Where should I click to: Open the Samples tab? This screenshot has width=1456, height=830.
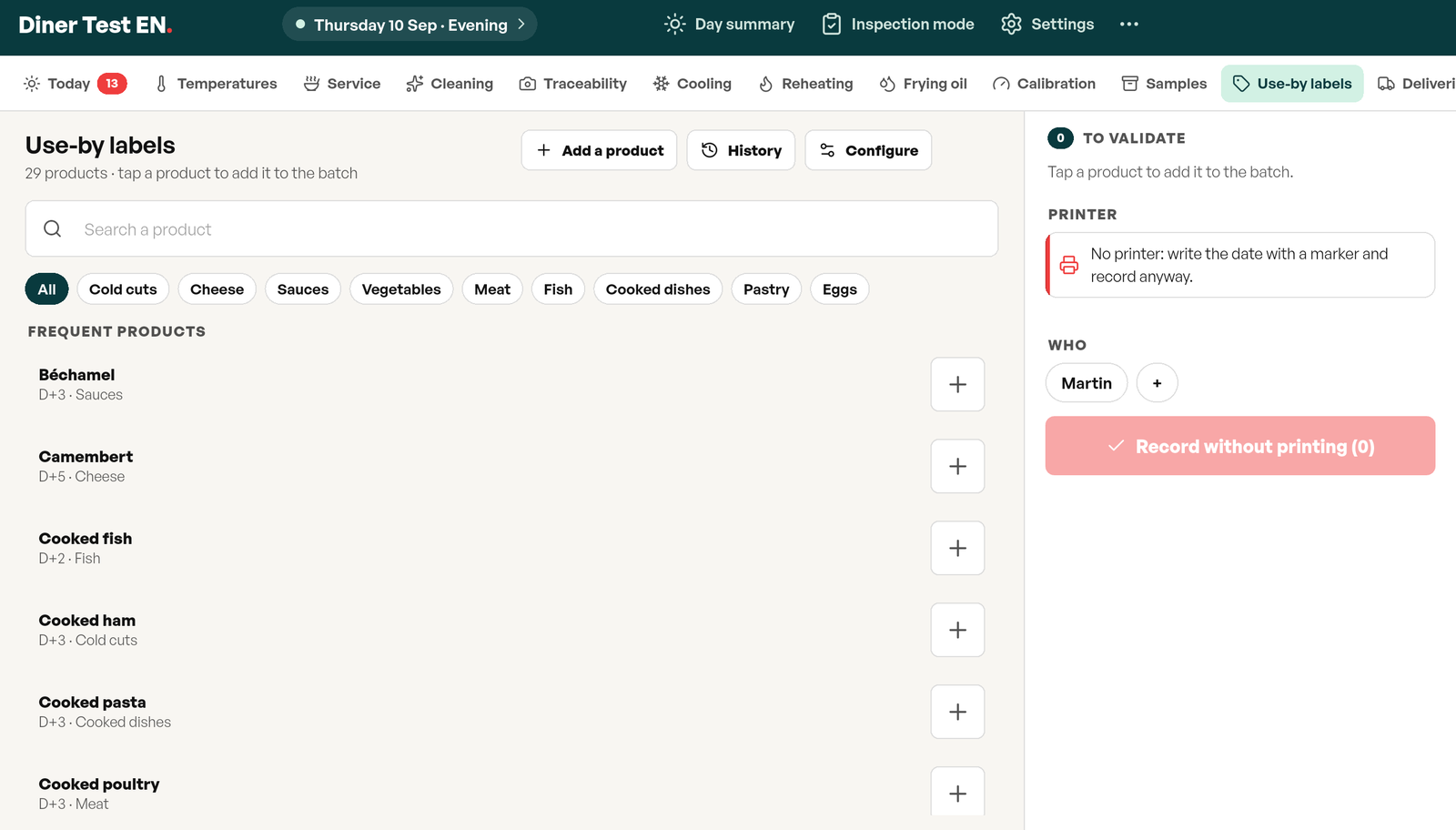[x=1164, y=84]
